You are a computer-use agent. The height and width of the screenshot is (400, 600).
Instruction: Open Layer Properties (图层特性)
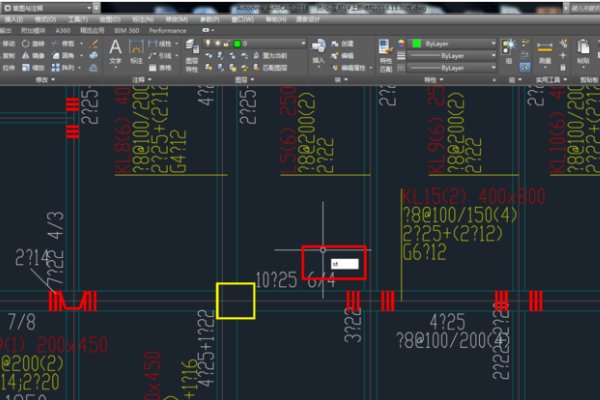tap(192, 56)
